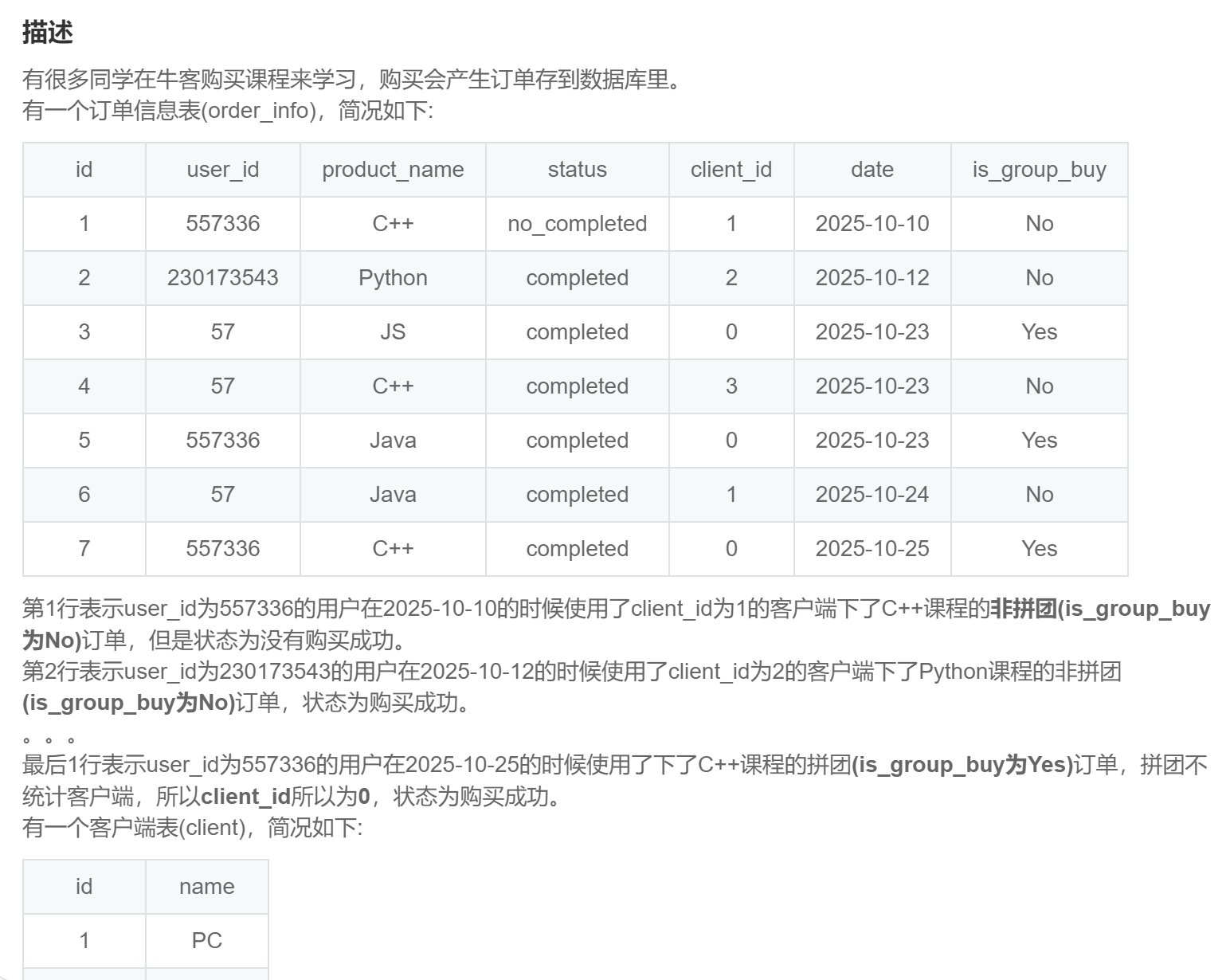The image size is (1230, 980).
Task: Click 'completed' in the JS row
Action: pyautogui.click(x=578, y=332)
